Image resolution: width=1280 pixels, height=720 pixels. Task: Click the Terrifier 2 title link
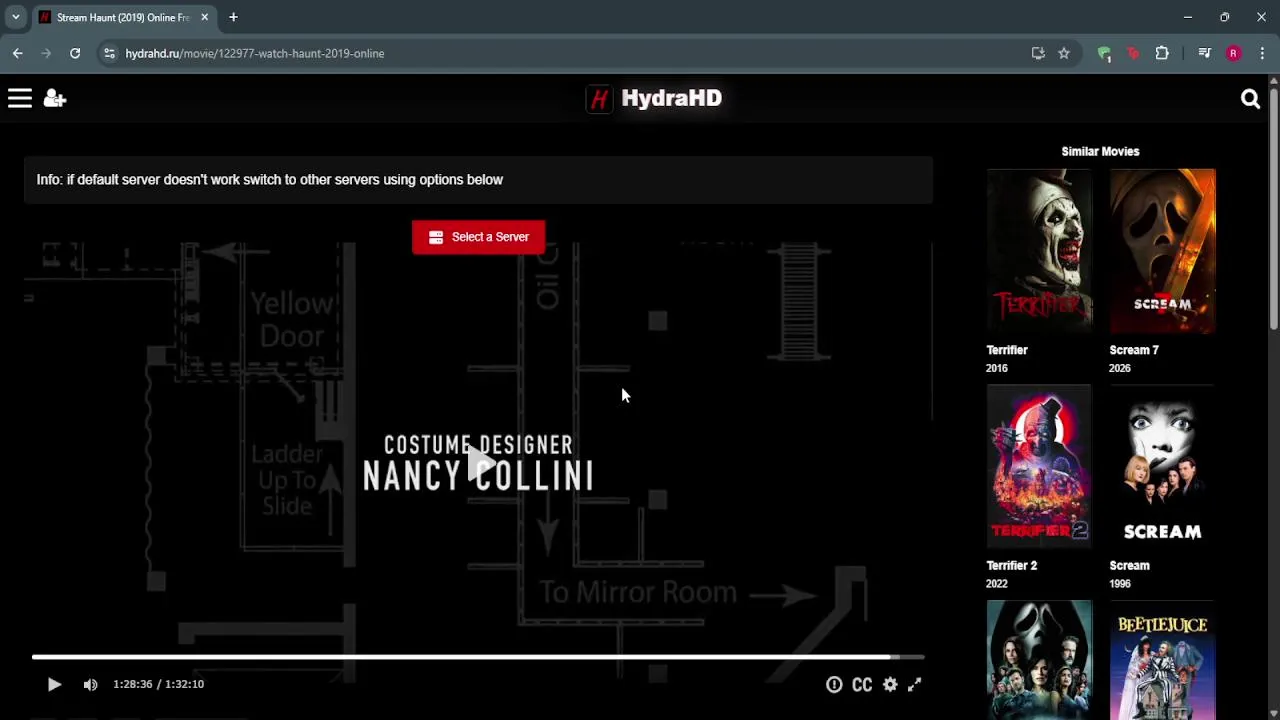1012,565
